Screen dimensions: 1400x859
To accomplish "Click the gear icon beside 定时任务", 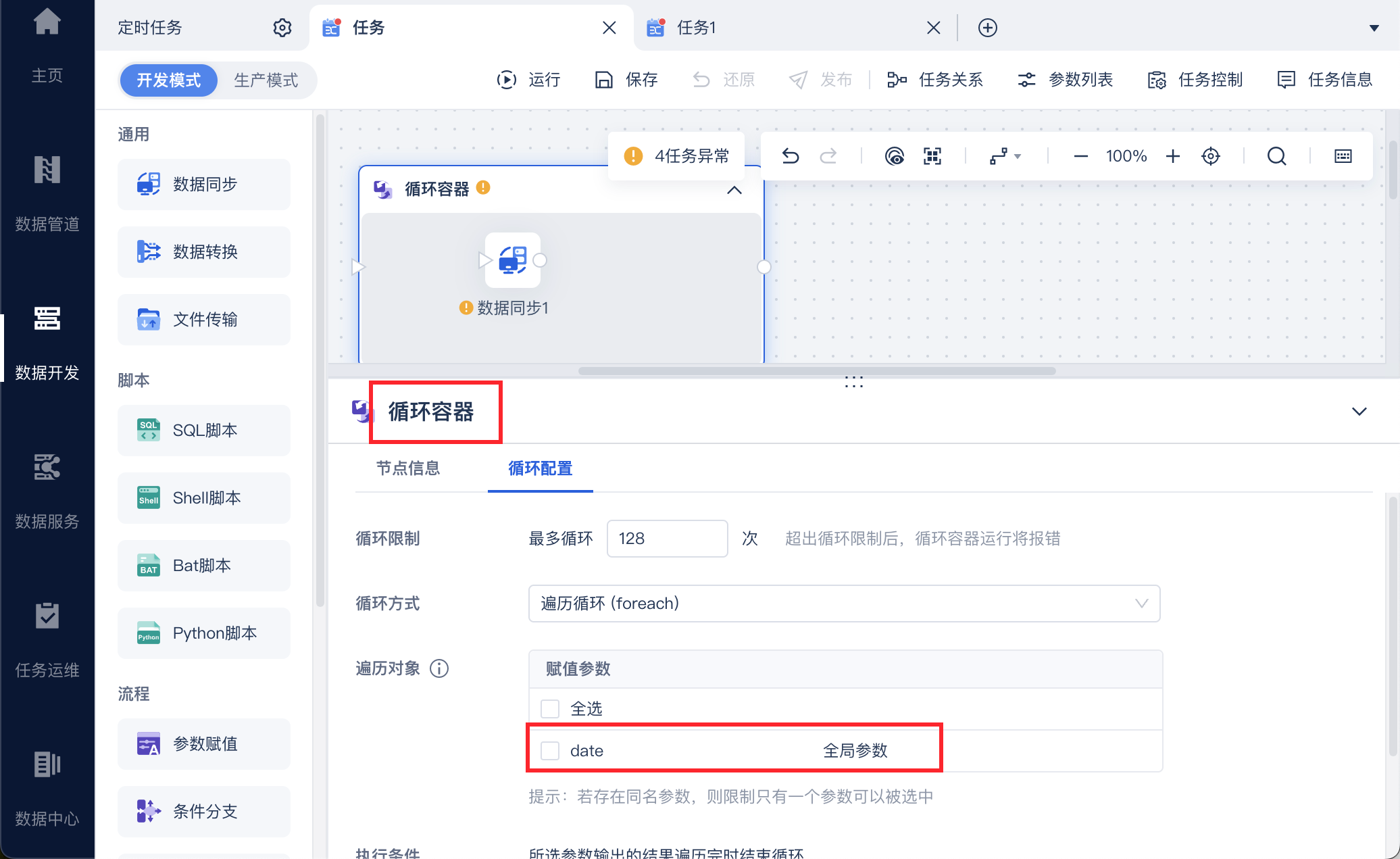I will 282,28.
